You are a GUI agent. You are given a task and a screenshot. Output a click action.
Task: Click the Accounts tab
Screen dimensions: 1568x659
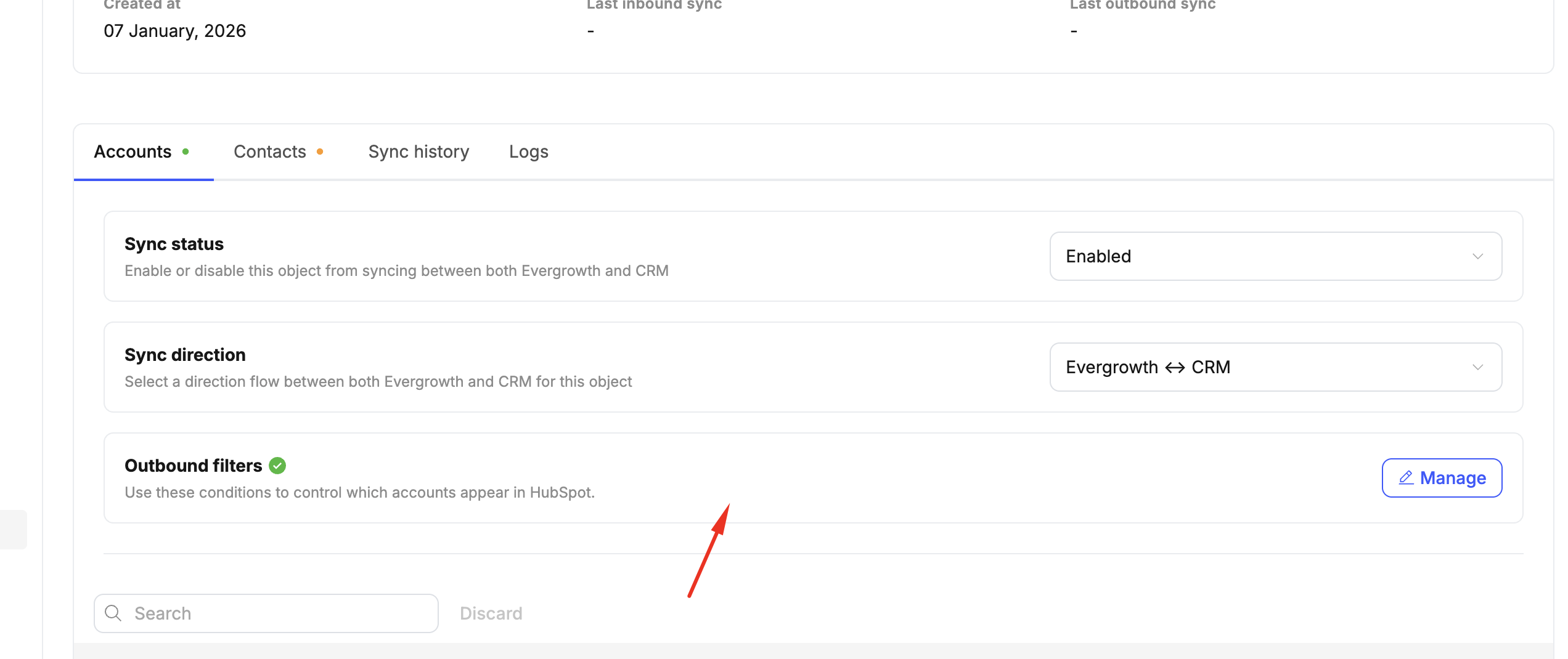[133, 152]
